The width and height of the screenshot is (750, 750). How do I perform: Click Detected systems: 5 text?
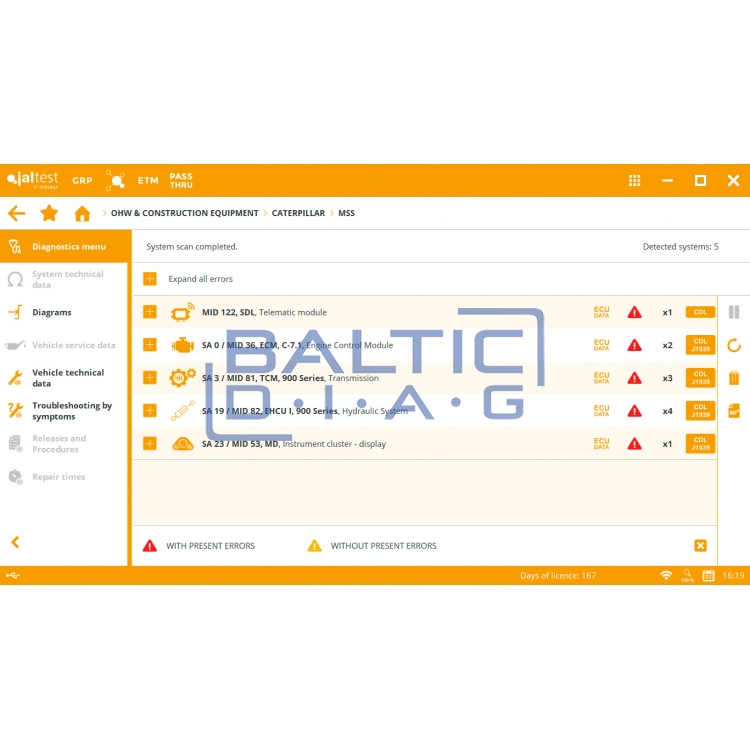point(680,247)
